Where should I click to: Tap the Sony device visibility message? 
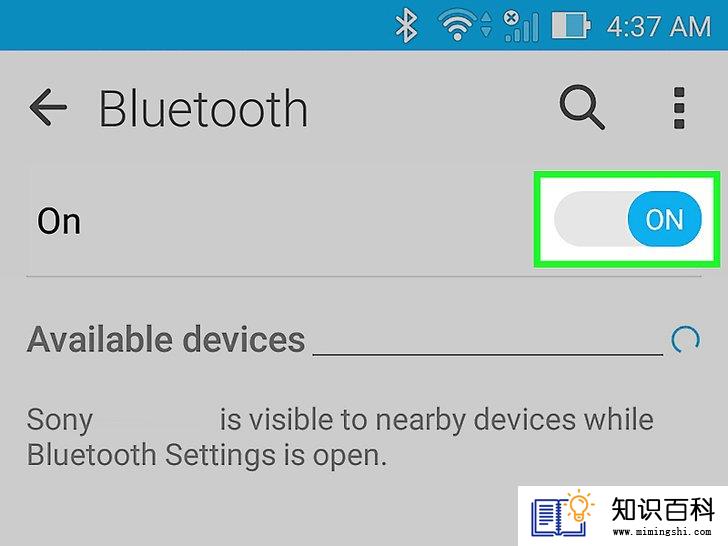pos(340,437)
